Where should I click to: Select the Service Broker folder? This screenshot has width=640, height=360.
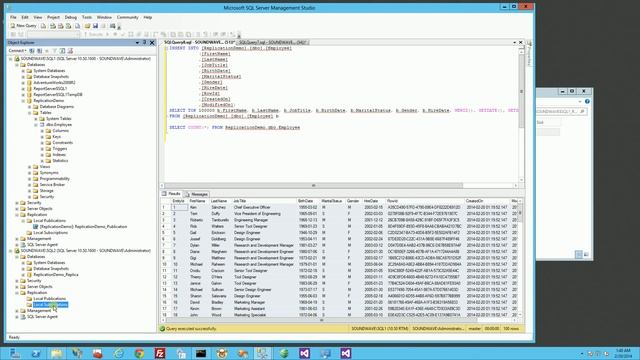tap(52, 184)
